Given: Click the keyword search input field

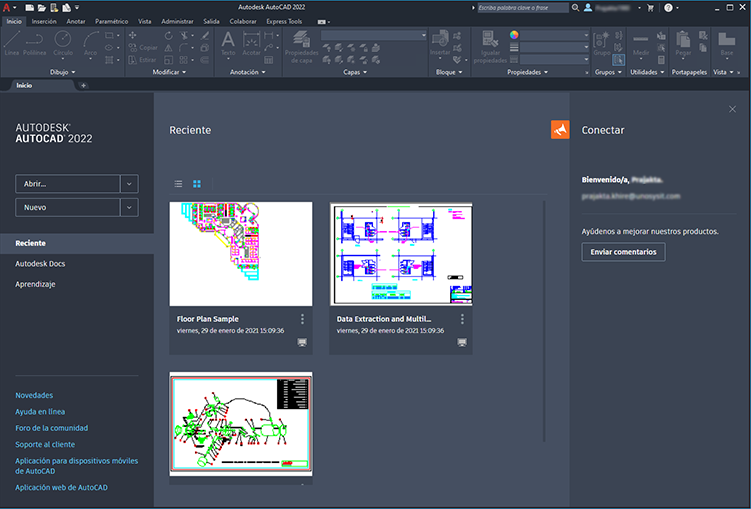Looking at the screenshot, I should 523,8.
